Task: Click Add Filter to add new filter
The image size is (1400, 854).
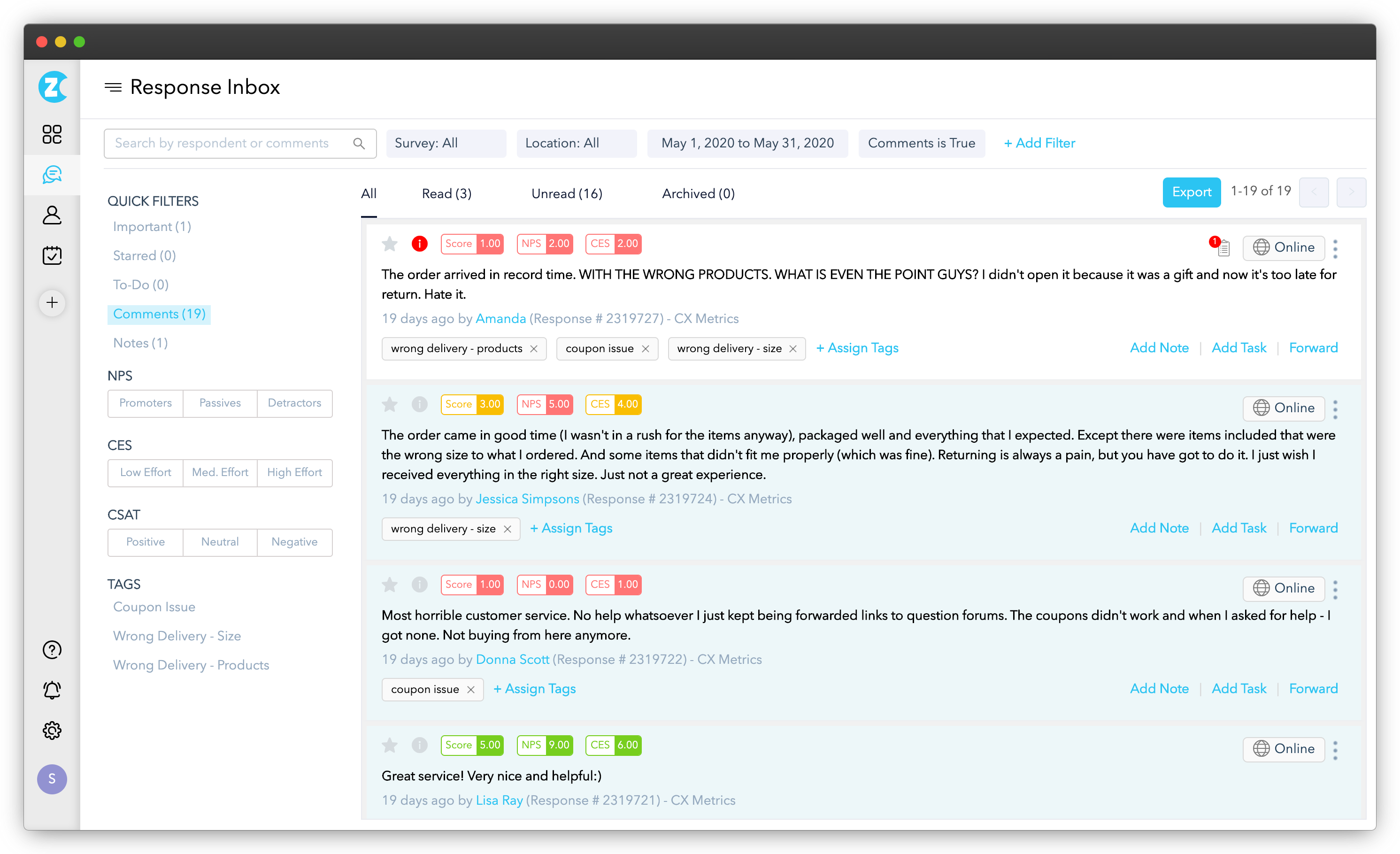Action: click(1039, 142)
